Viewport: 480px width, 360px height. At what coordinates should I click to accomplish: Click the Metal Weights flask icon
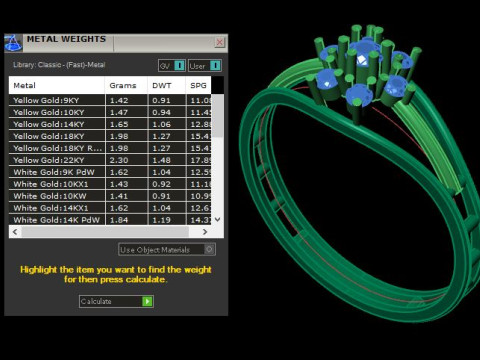click(13, 43)
